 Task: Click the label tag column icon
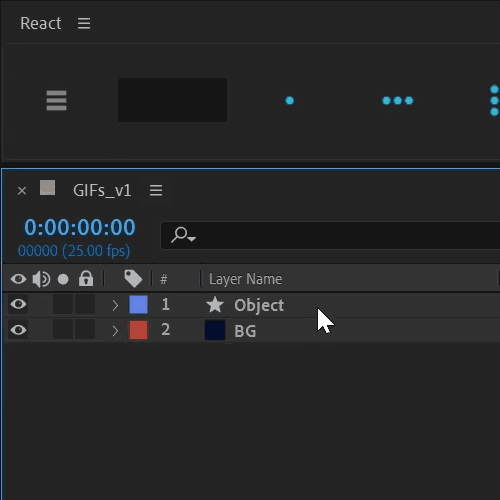[x=133, y=279]
